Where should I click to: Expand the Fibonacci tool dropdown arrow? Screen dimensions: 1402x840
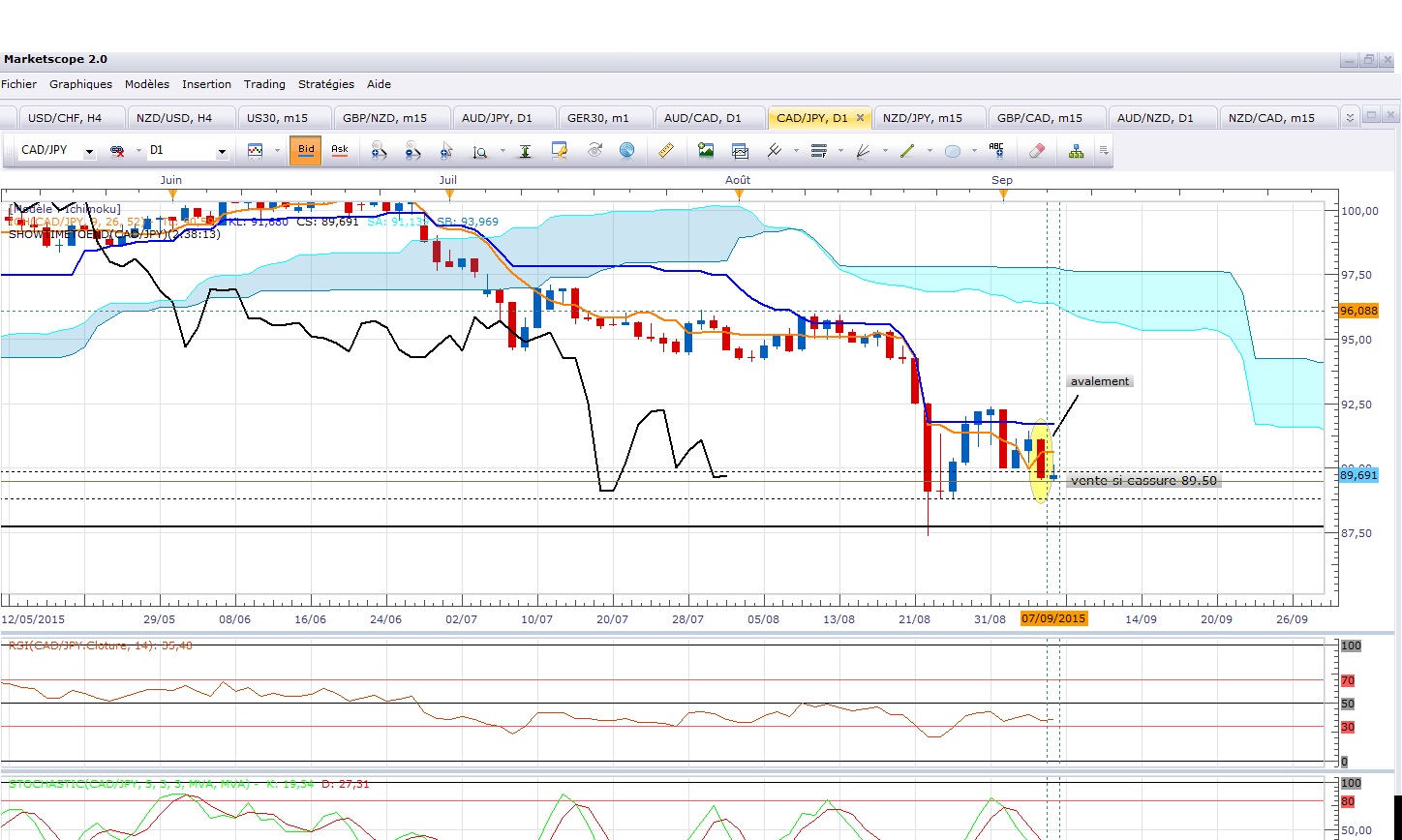(840, 151)
